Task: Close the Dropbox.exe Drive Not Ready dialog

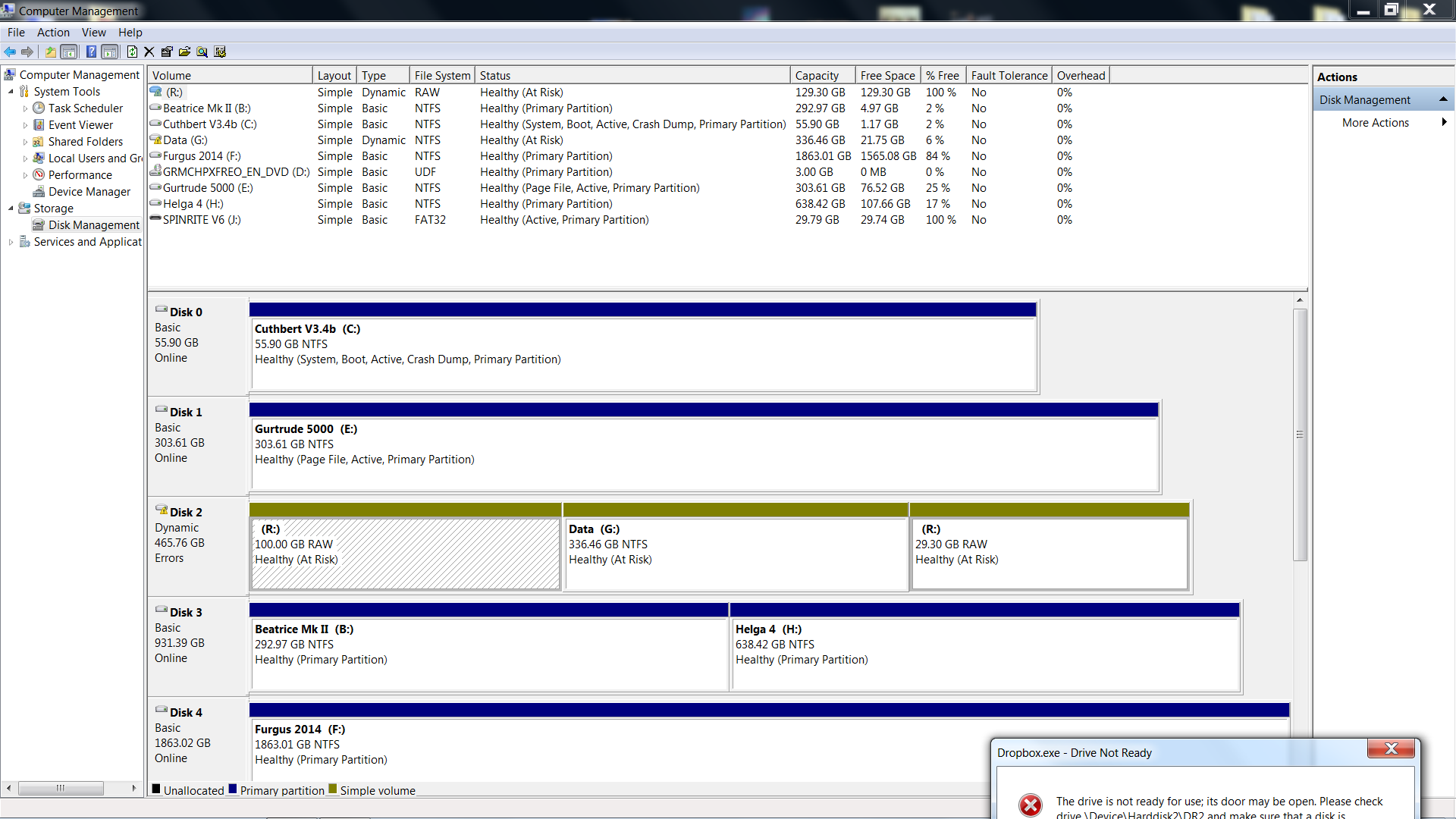Action: coord(1391,748)
